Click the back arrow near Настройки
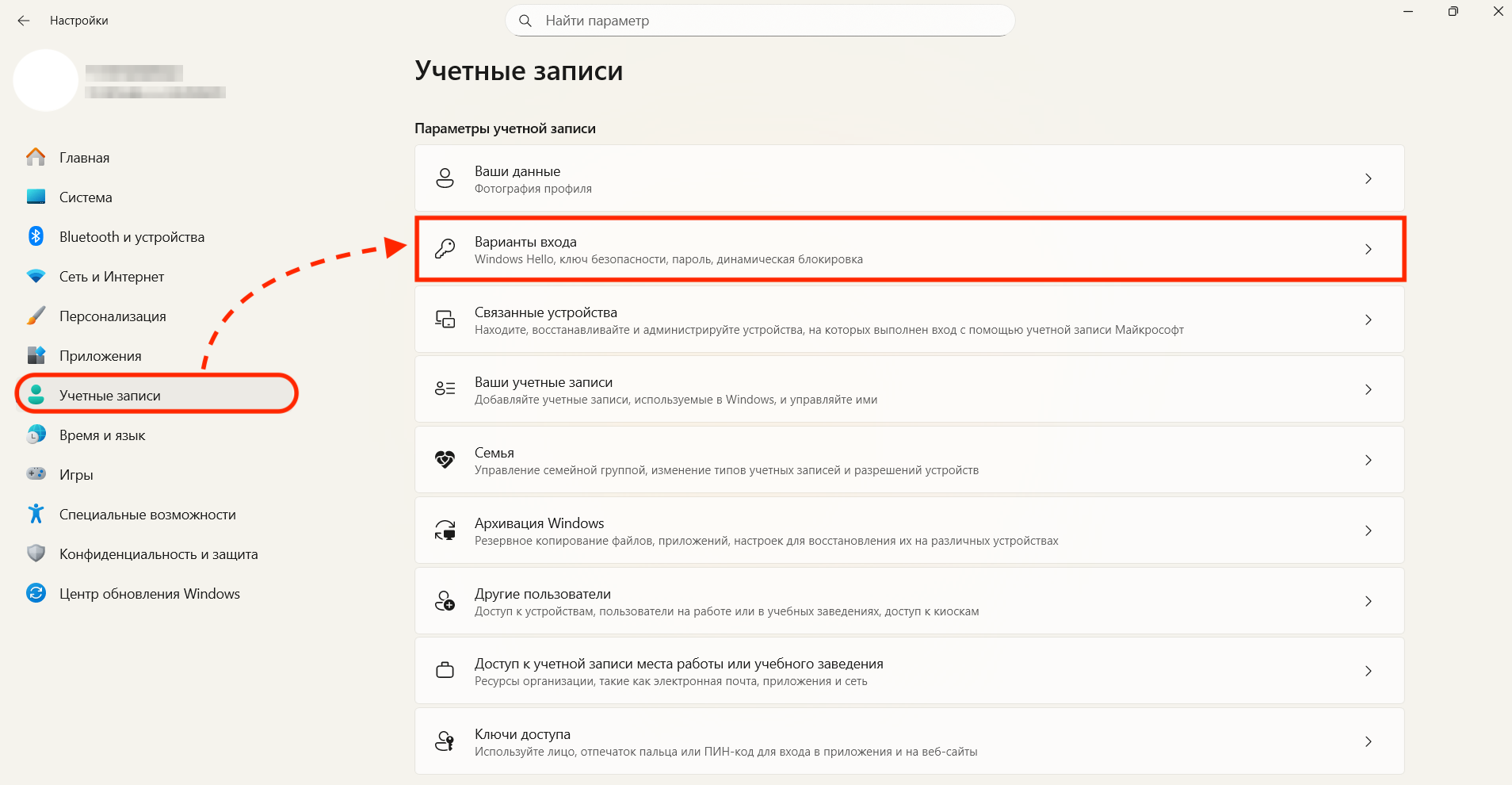This screenshot has width=1512, height=785. [x=24, y=21]
